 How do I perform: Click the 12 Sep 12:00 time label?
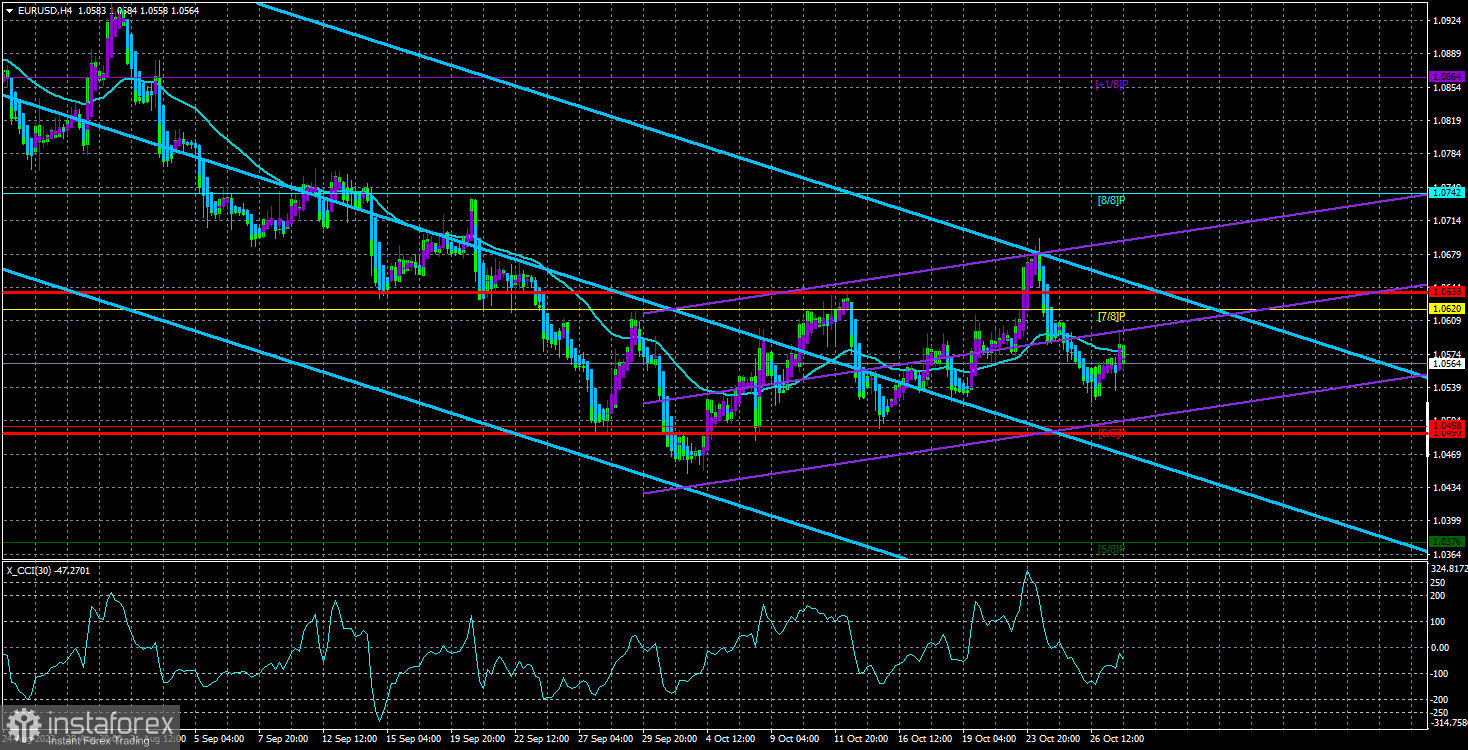pos(348,739)
